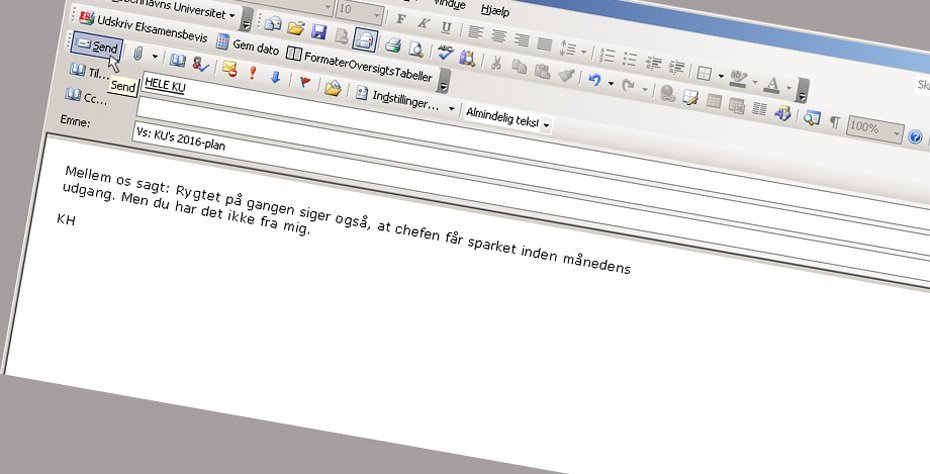Click FormaterOversigtsTabeller toolbar button
This screenshot has width=930, height=474.
(x=359, y=63)
